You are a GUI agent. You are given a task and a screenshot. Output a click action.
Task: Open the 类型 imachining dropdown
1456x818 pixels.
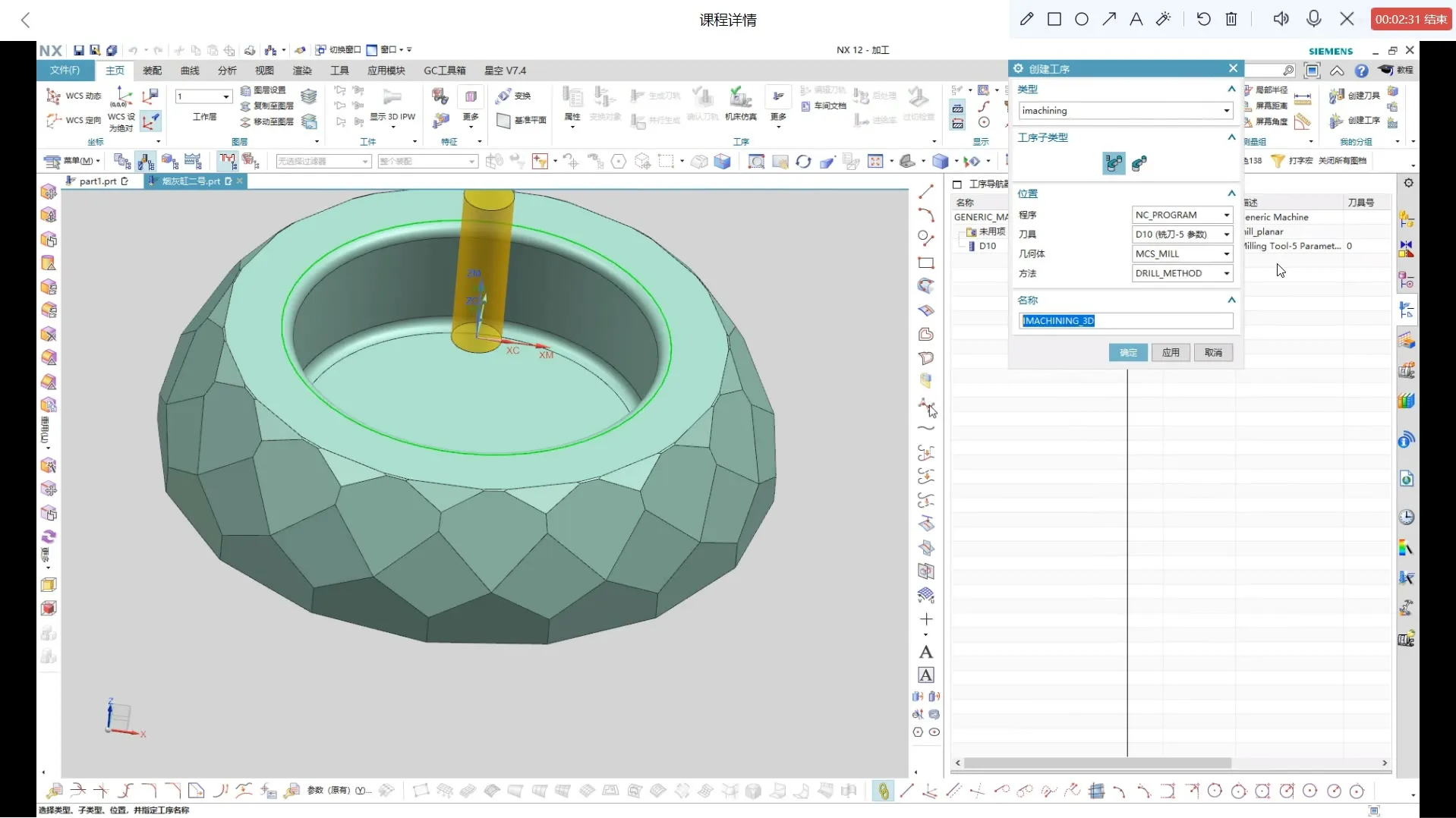pyautogui.click(x=1125, y=111)
